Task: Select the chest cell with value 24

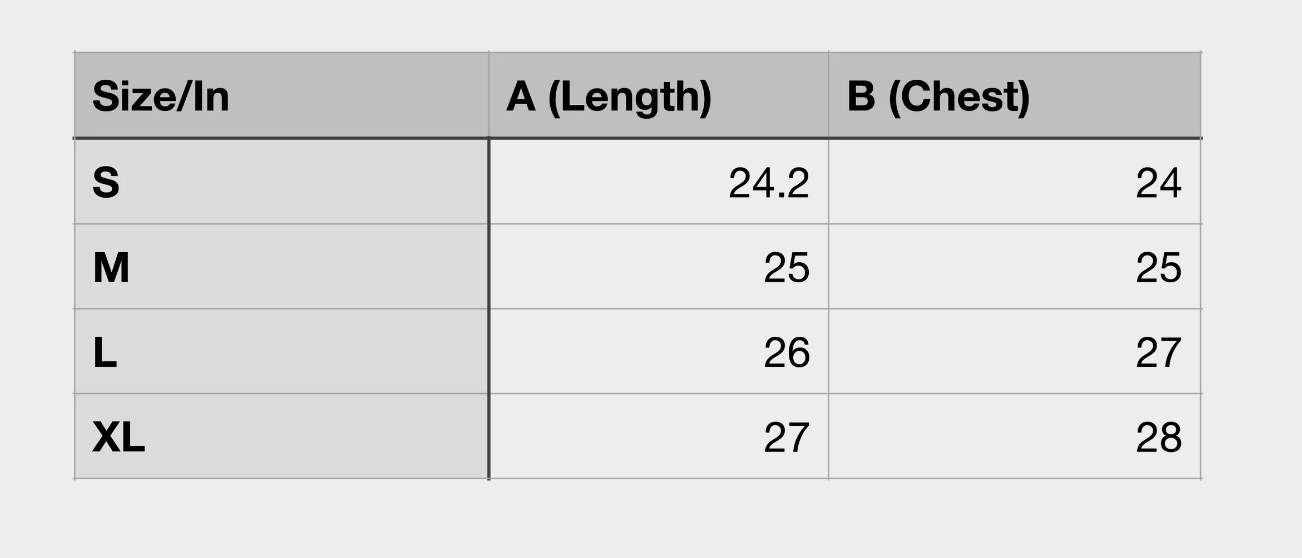Action: coord(1014,181)
